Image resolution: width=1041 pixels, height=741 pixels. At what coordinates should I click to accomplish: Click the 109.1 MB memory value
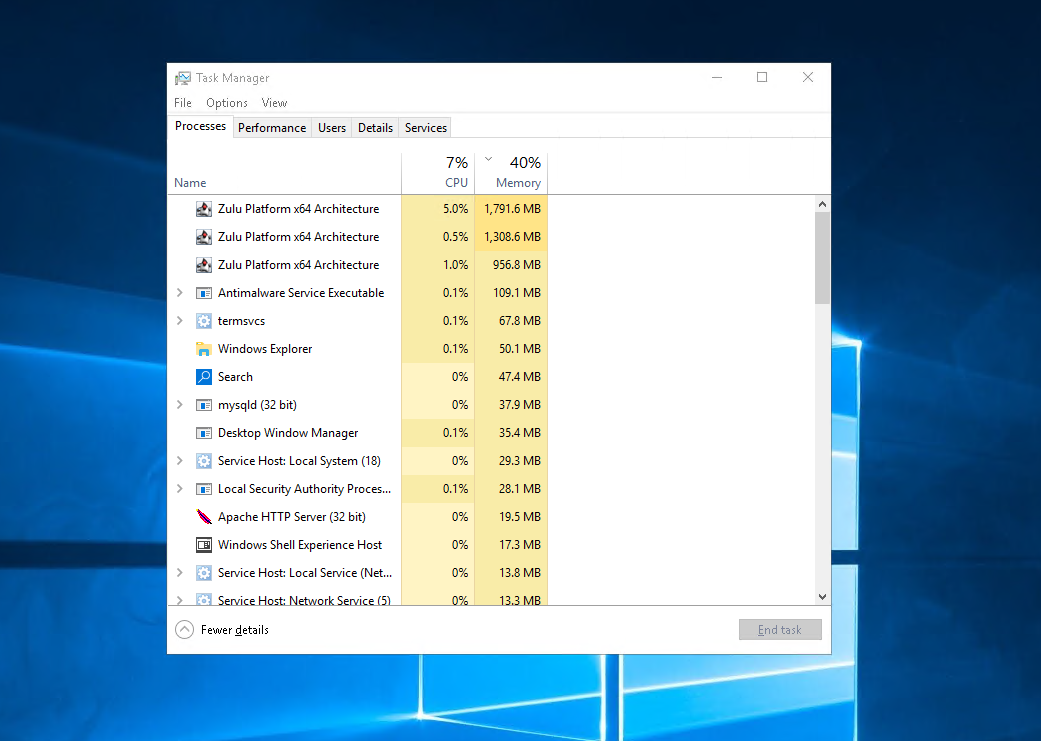tap(517, 293)
